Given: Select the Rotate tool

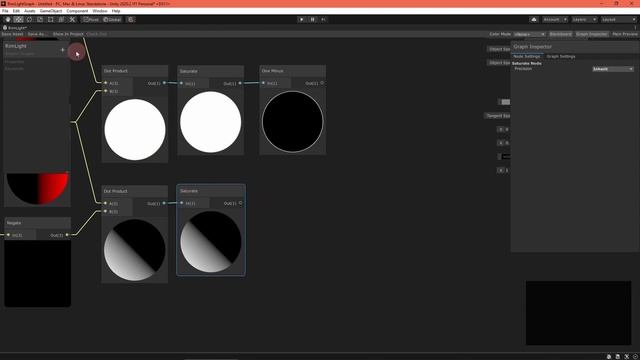Looking at the screenshot, I should (x=29, y=20).
